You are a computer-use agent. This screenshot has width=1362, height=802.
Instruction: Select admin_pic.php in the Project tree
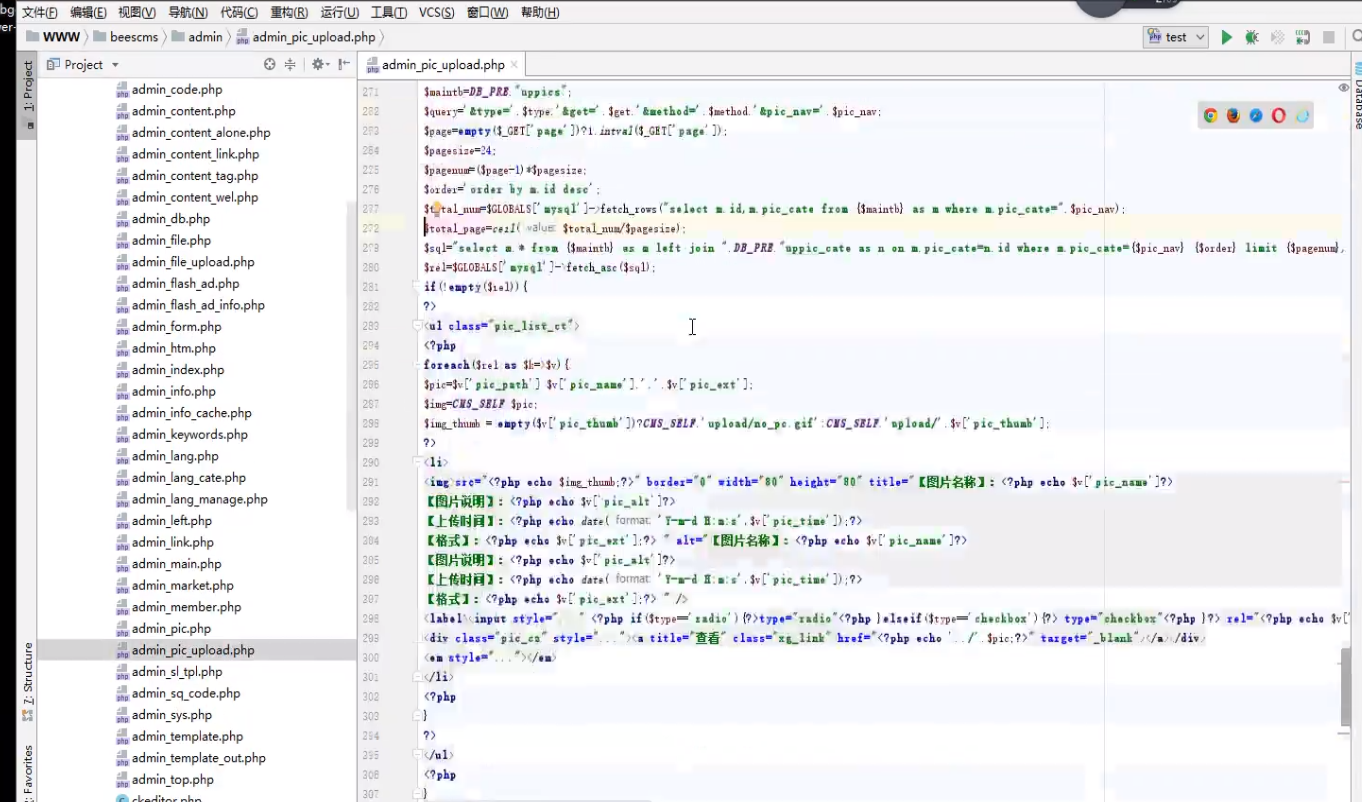[x=171, y=628]
